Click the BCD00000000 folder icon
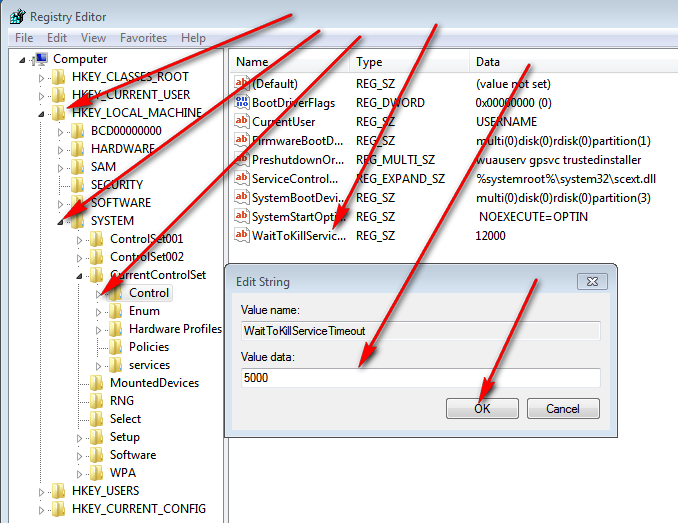 pyautogui.click(x=77, y=131)
